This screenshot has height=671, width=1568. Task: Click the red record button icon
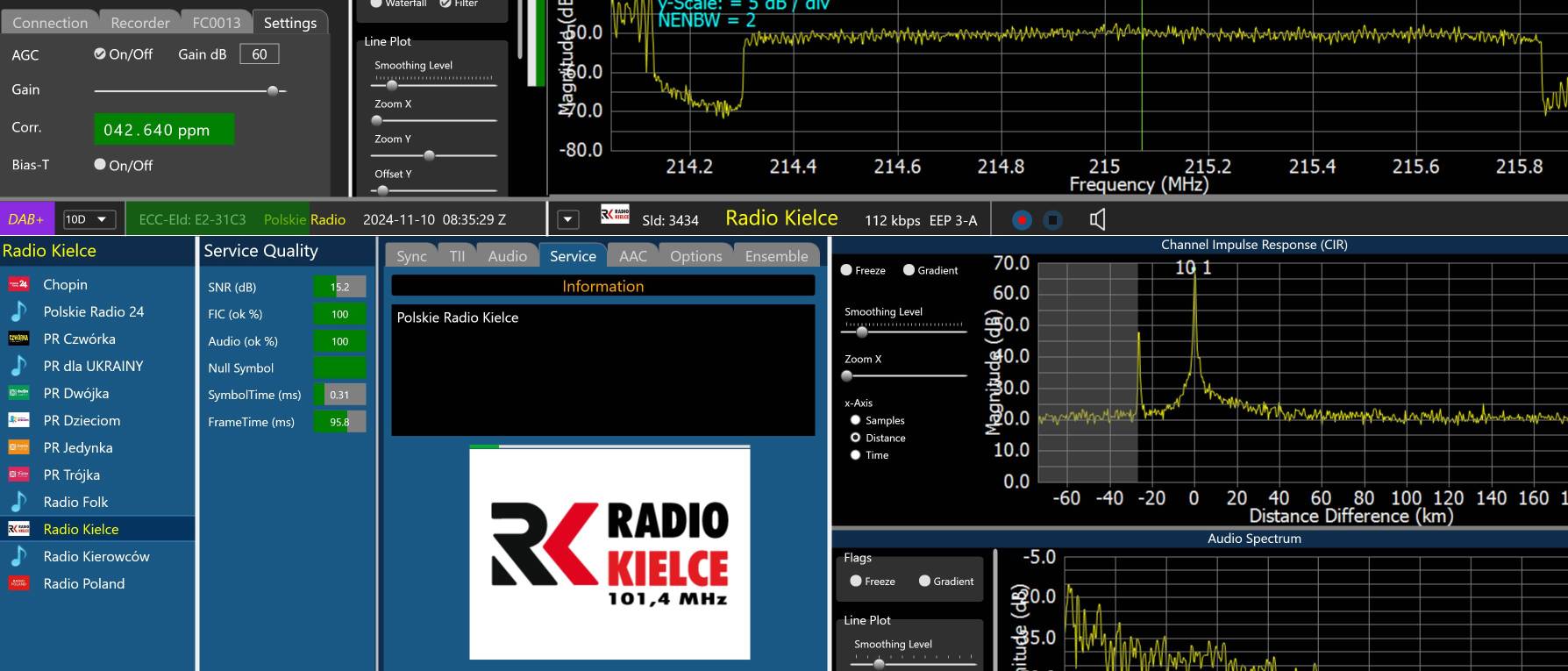(1022, 220)
